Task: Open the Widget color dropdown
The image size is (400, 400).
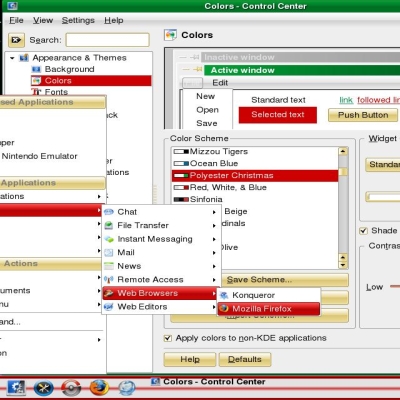Action: tap(383, 165)
